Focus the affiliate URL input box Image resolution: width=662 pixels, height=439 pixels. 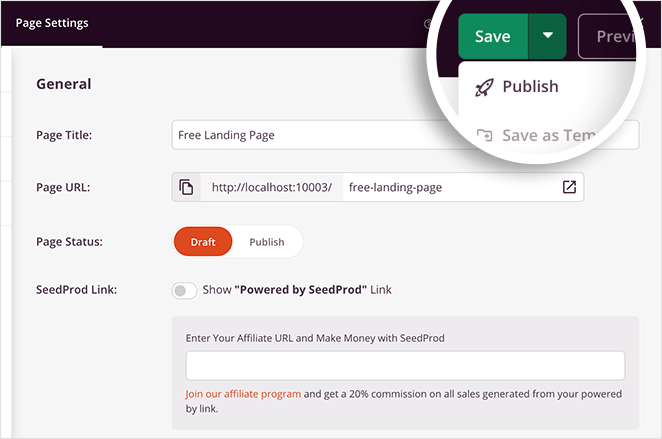click(x=405, y=365)
